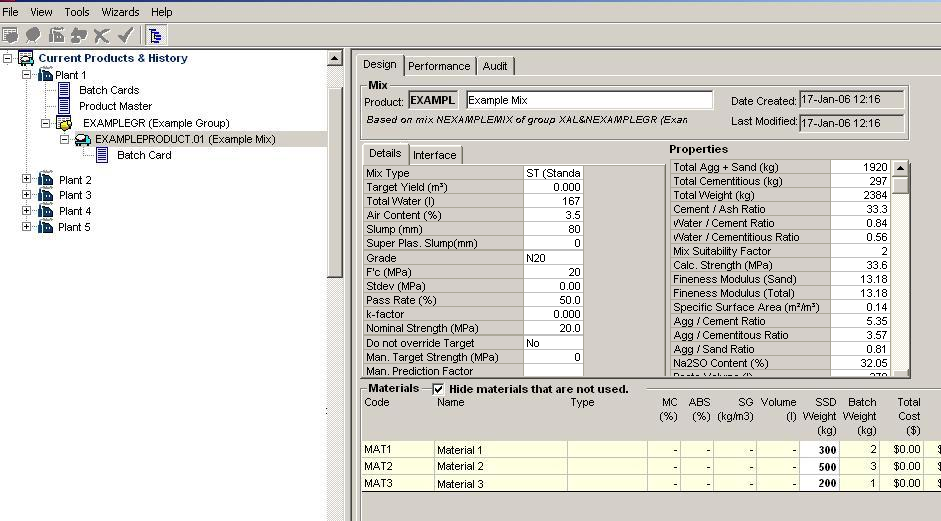Select the Batch Card item under EXAMPLEPRODUCT.01
Screen dimensions: 941x521
tap(144, 155)
